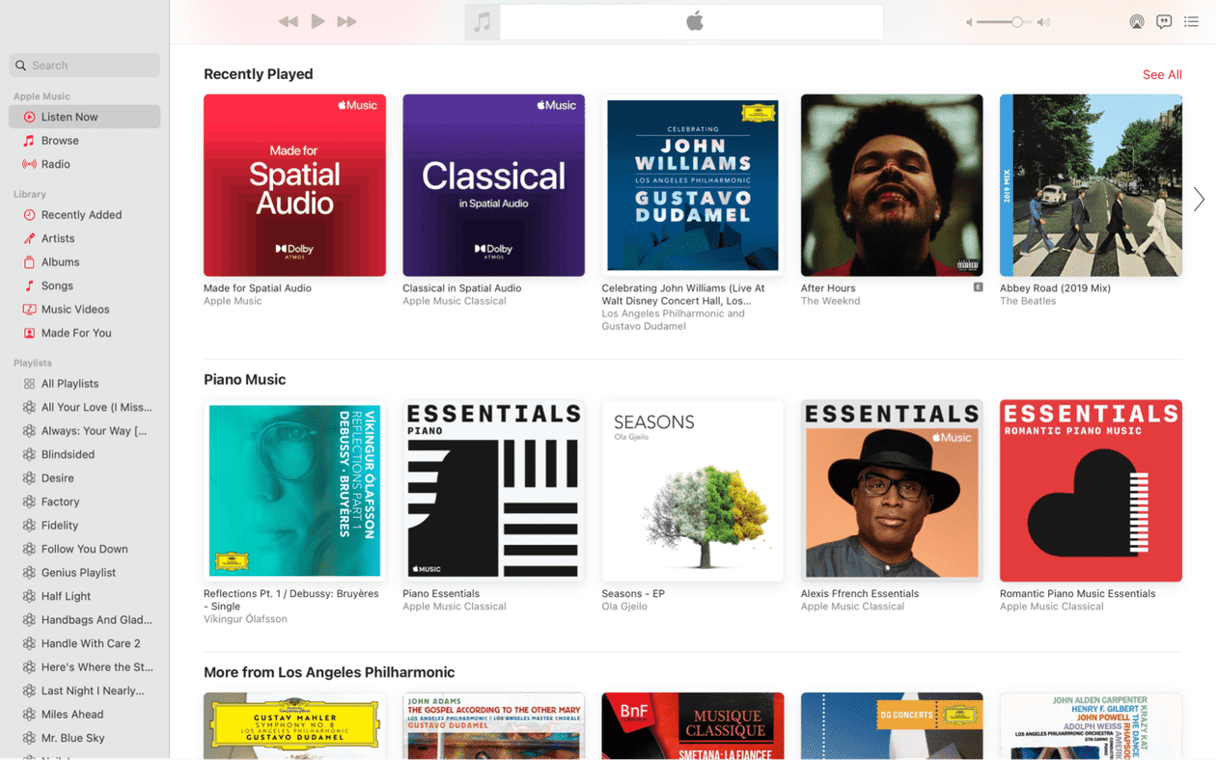Screen dimensions: 1216x760
Task: Click the Songs note icon
Action: (29, 286)
